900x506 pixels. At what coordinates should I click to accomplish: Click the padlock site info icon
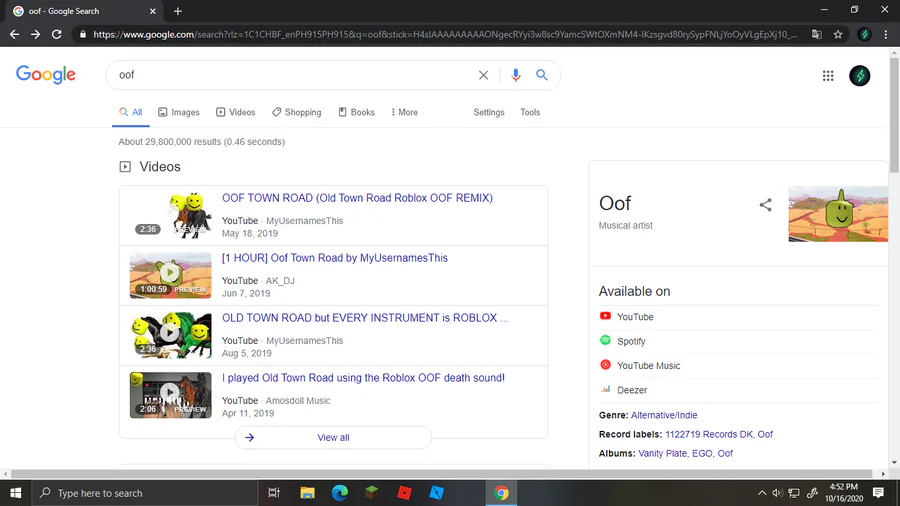pyautogui.click(x=83, y=34)
